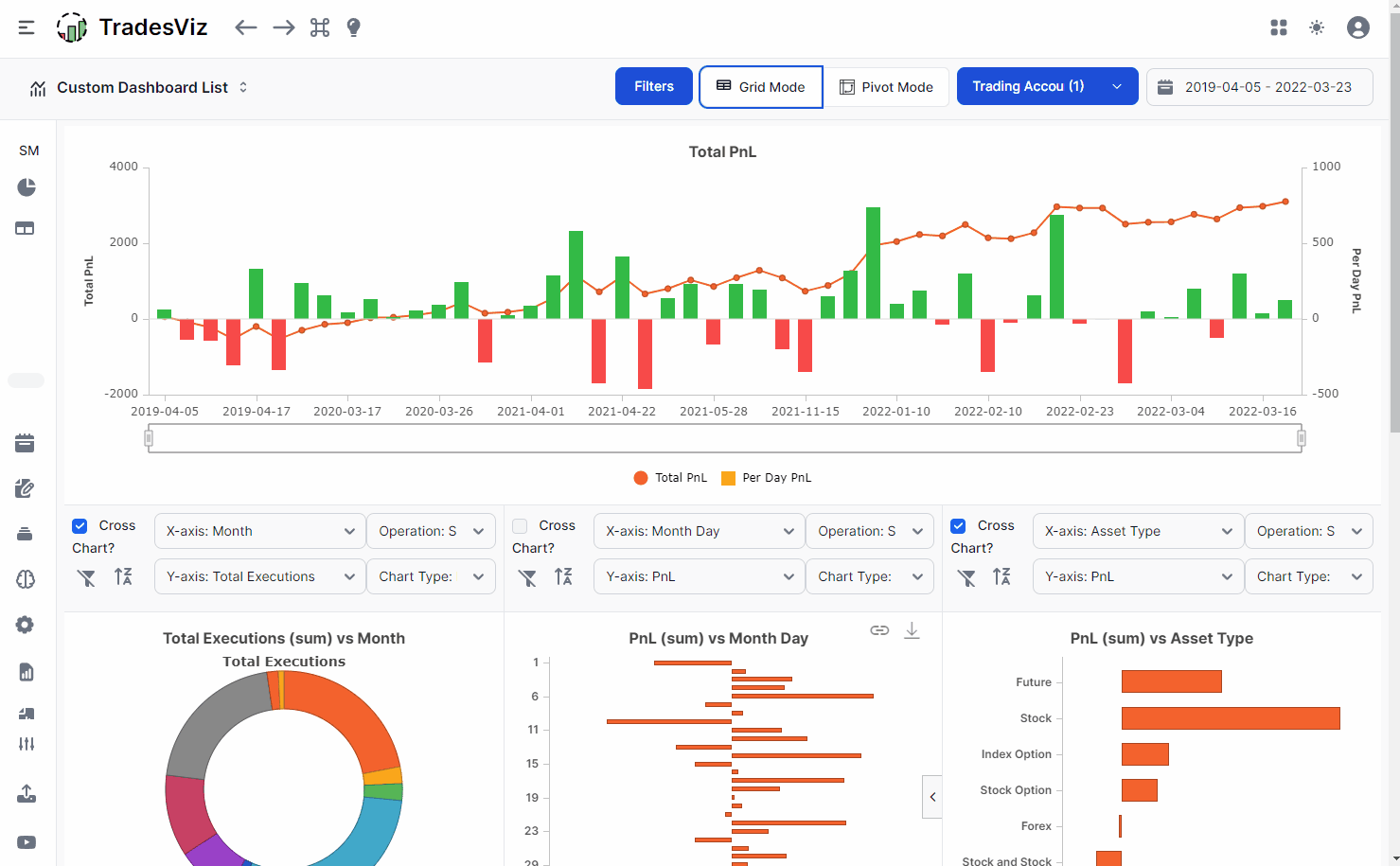This screenshot has height=866, width=1400.
Task: Click the lightbulb tips icon
Action: tap(354, 27)
